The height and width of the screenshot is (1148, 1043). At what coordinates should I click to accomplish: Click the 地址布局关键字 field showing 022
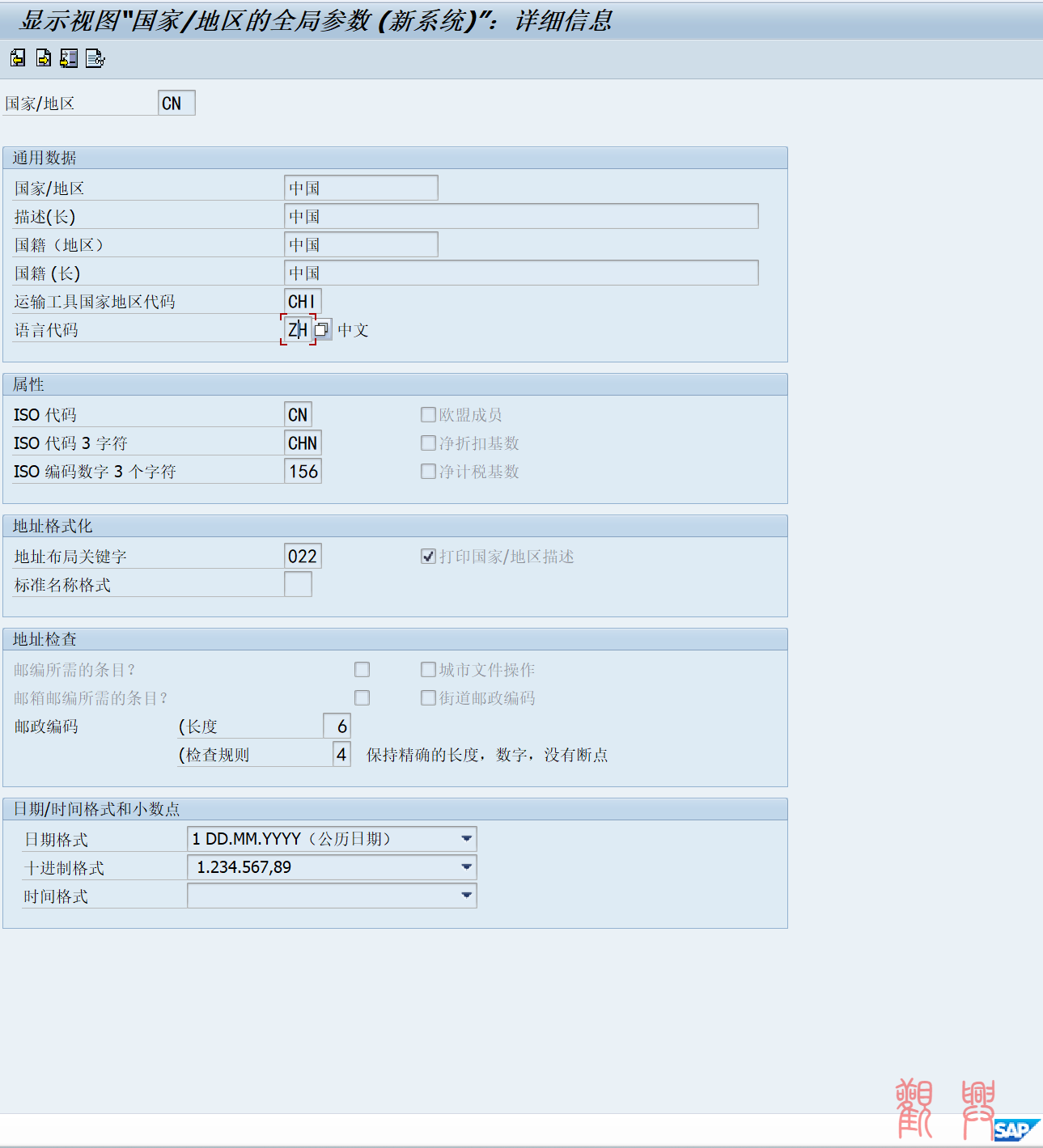click(x=303, y=556)
